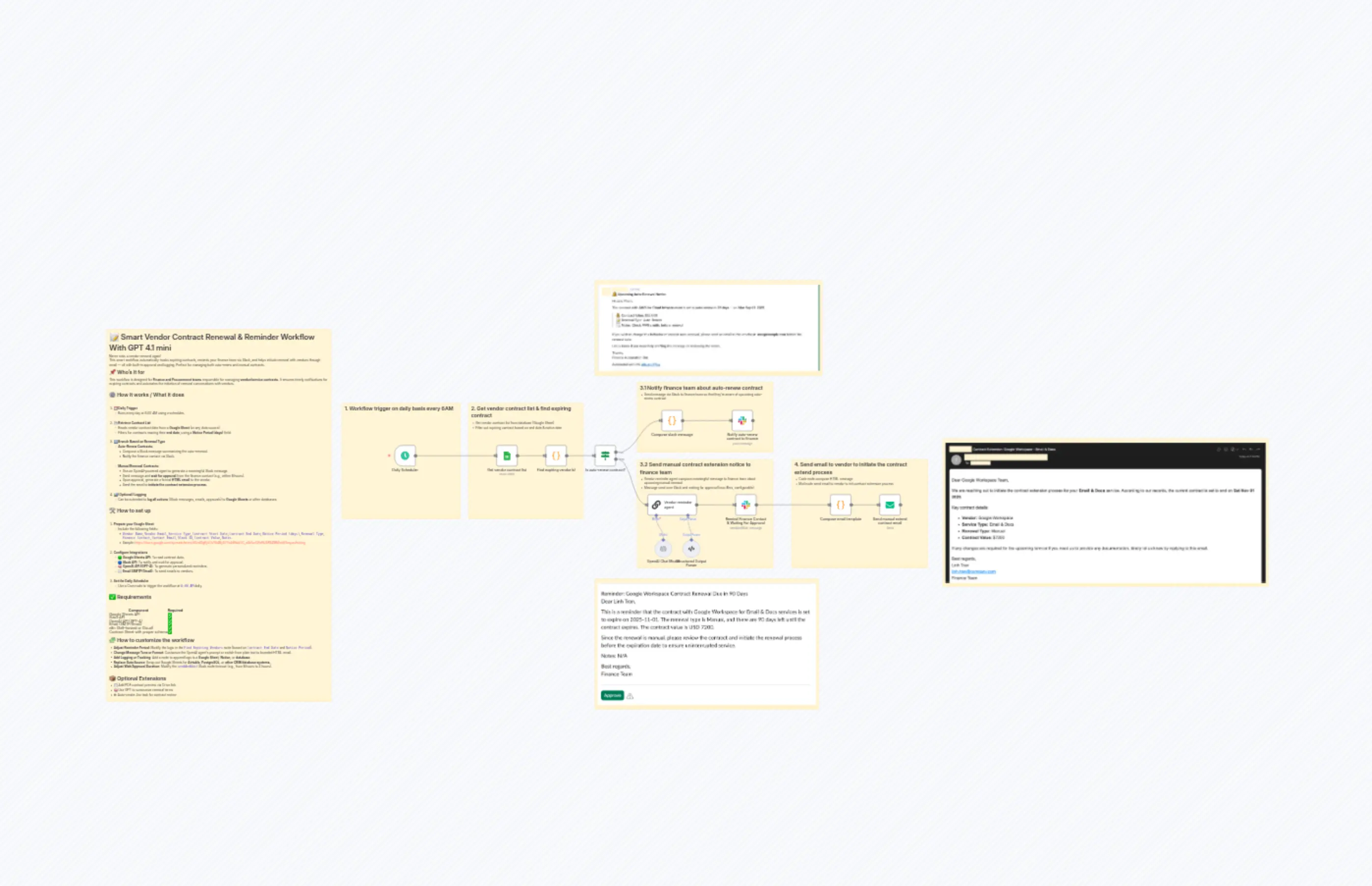Open the 'Compose email template' code node

840,506
